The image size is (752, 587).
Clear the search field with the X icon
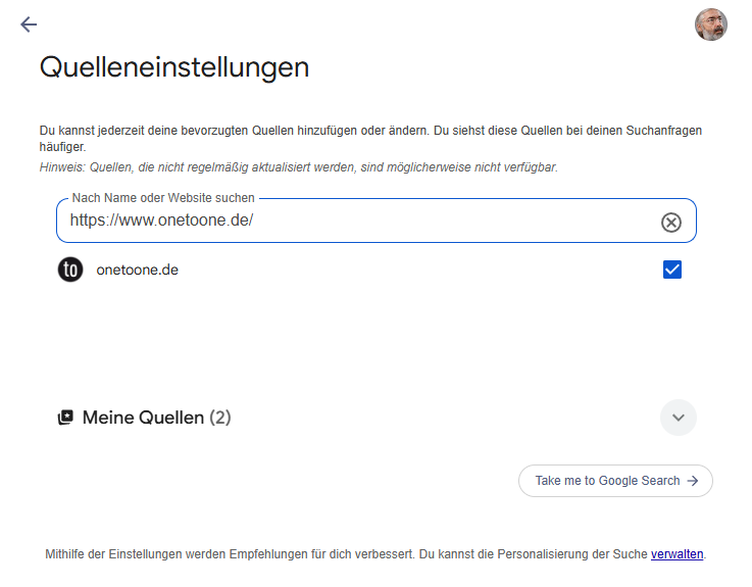(x=671, y=222)
